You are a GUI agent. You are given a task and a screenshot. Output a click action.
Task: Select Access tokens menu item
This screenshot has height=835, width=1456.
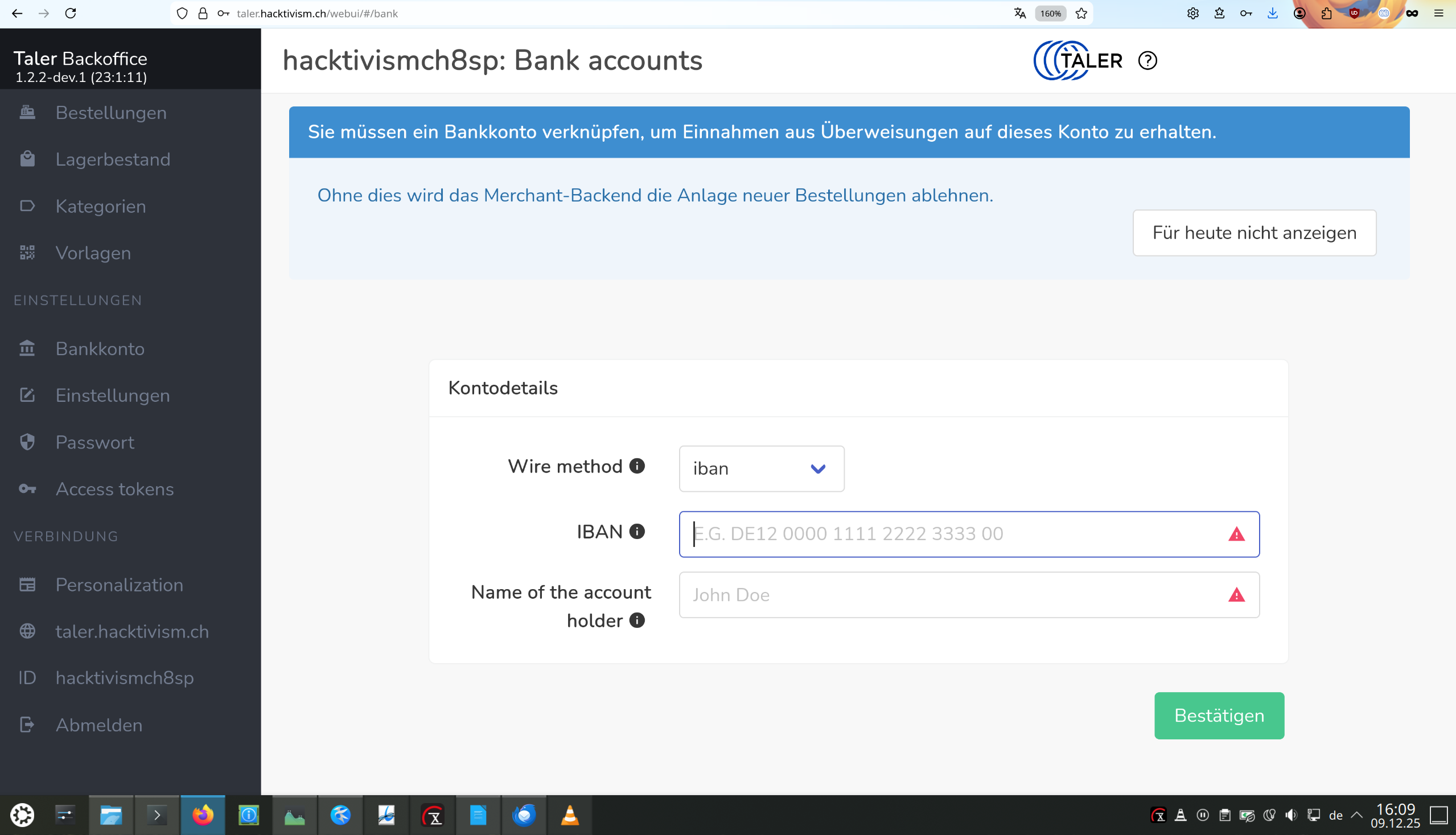pos(114,489)
